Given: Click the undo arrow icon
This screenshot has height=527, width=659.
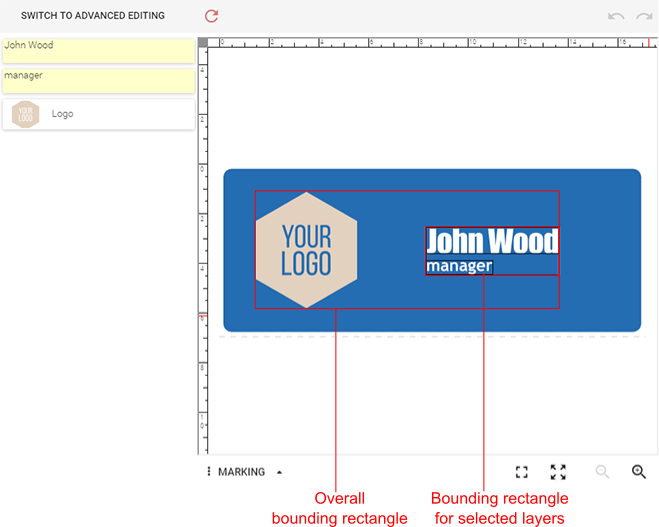Looking at the screenshot, I should 616,16.
